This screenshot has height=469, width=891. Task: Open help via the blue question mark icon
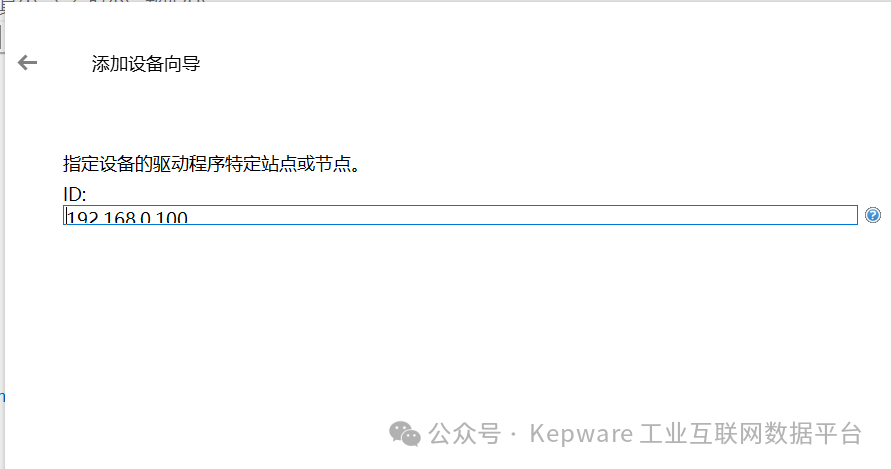[872, 215]
